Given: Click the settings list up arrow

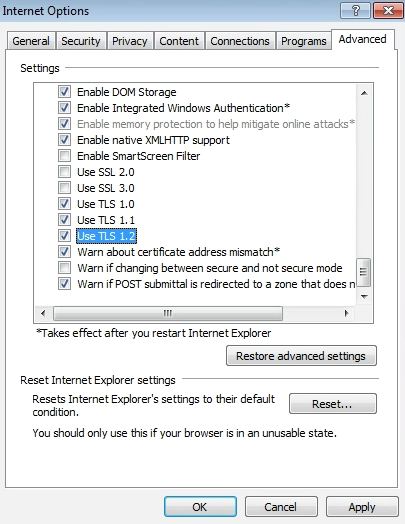Looking at the screenshot, I should 364,93.
